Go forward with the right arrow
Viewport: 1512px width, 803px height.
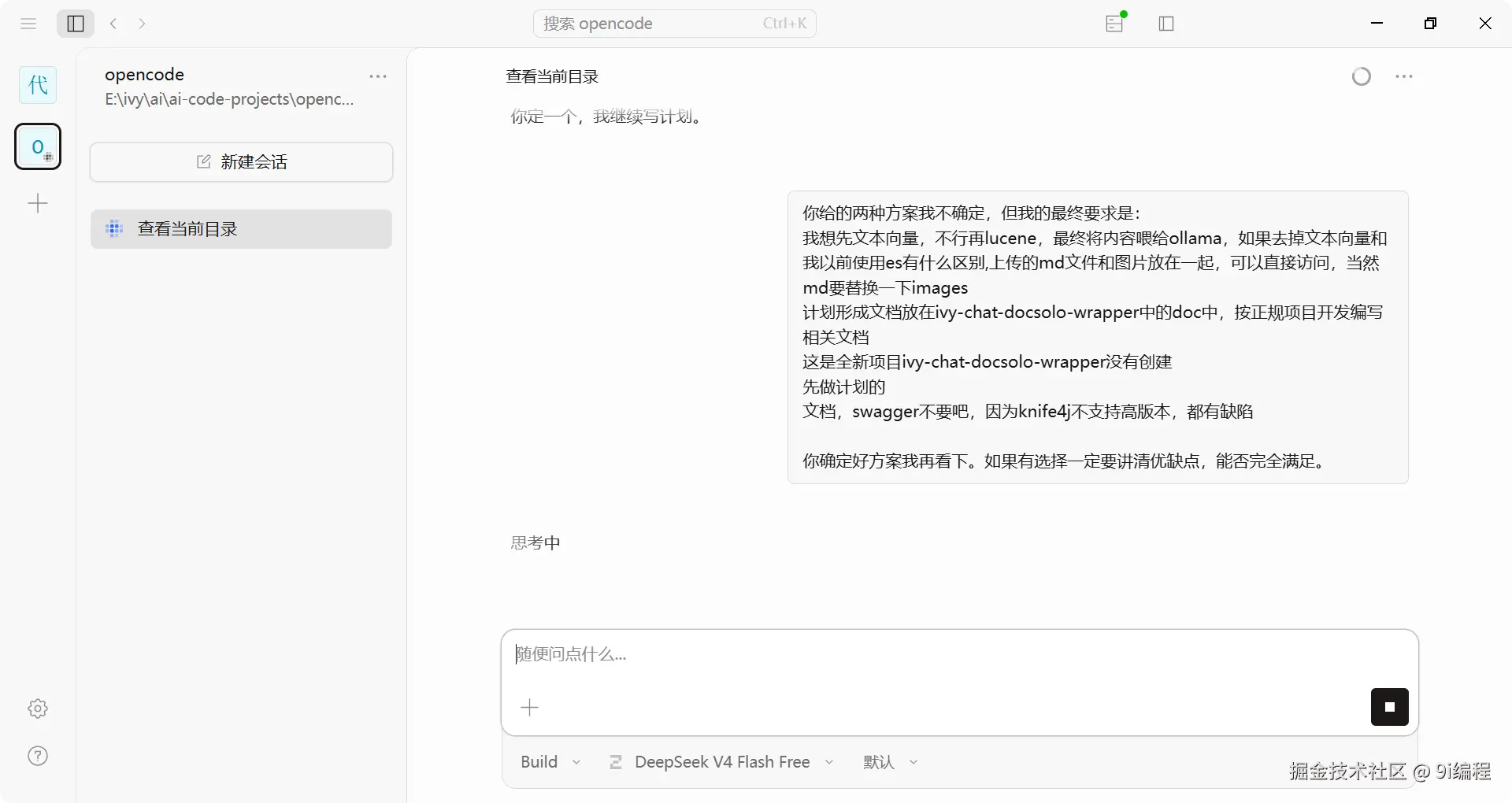pos(142,24)
